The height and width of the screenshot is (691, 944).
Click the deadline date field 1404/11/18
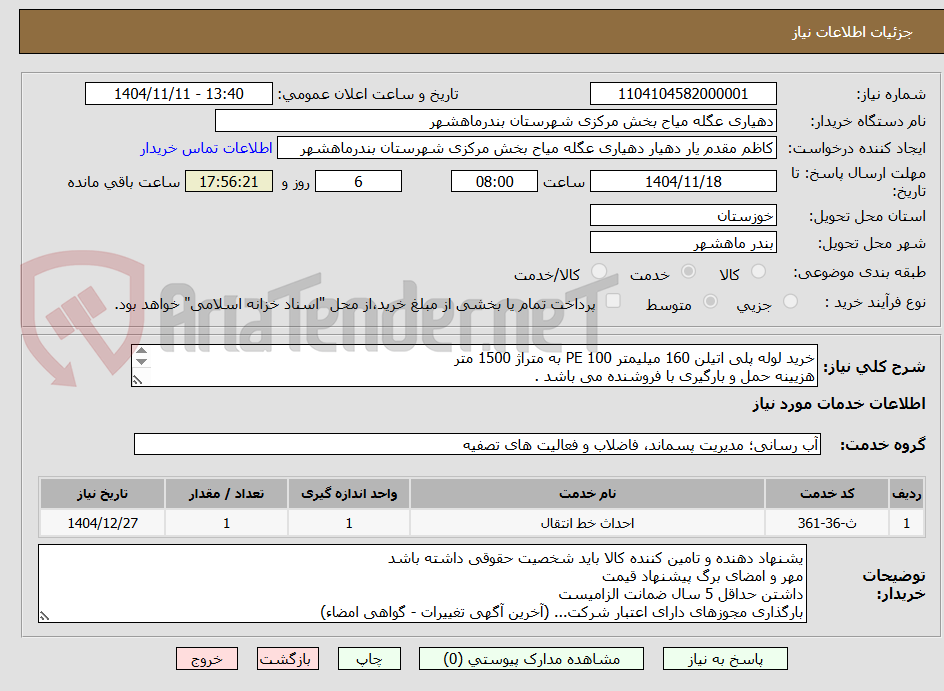tap(683, 181)
